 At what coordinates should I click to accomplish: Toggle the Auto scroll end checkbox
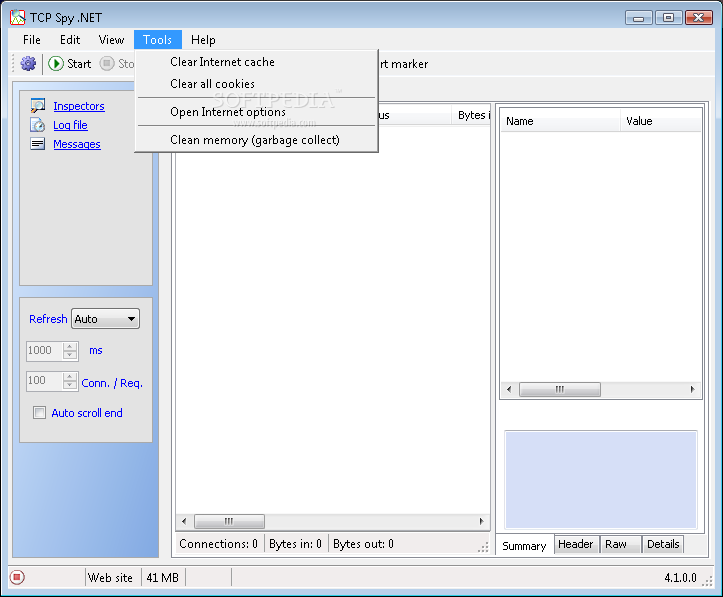(39, 413)
